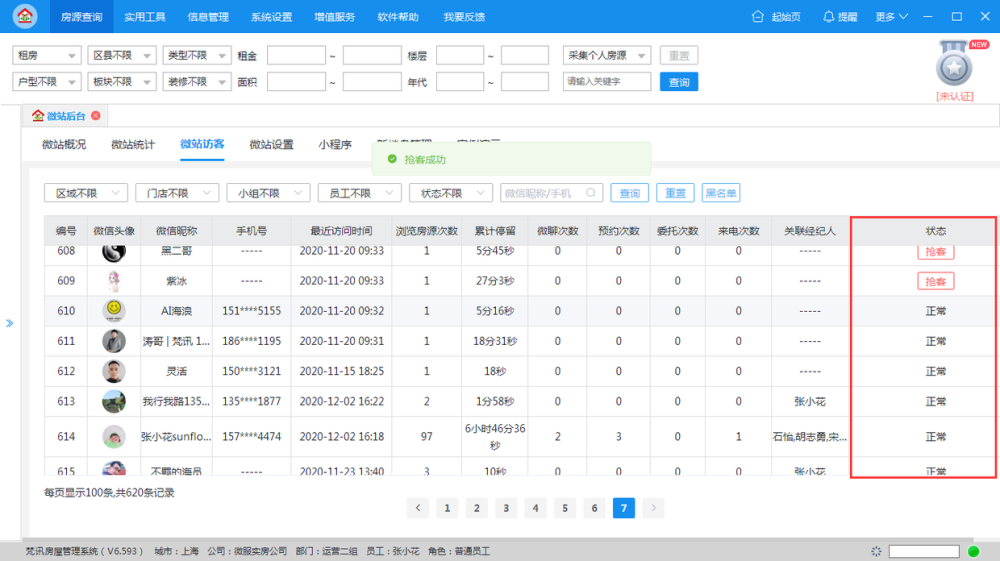Image resolution: width=1000 pixels, height=561 pixels.
Task: Open the 软件帮助 menu
Action: pos(398,17)
